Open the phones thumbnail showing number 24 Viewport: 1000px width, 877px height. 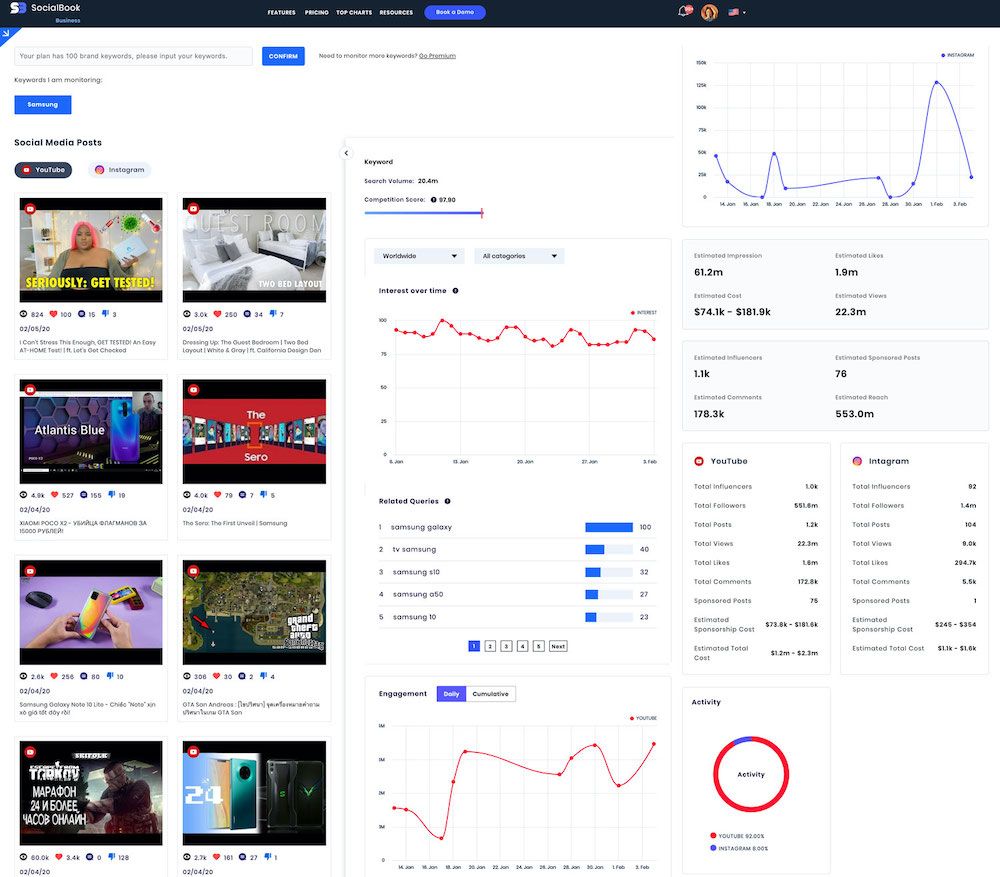click(254, 793)
